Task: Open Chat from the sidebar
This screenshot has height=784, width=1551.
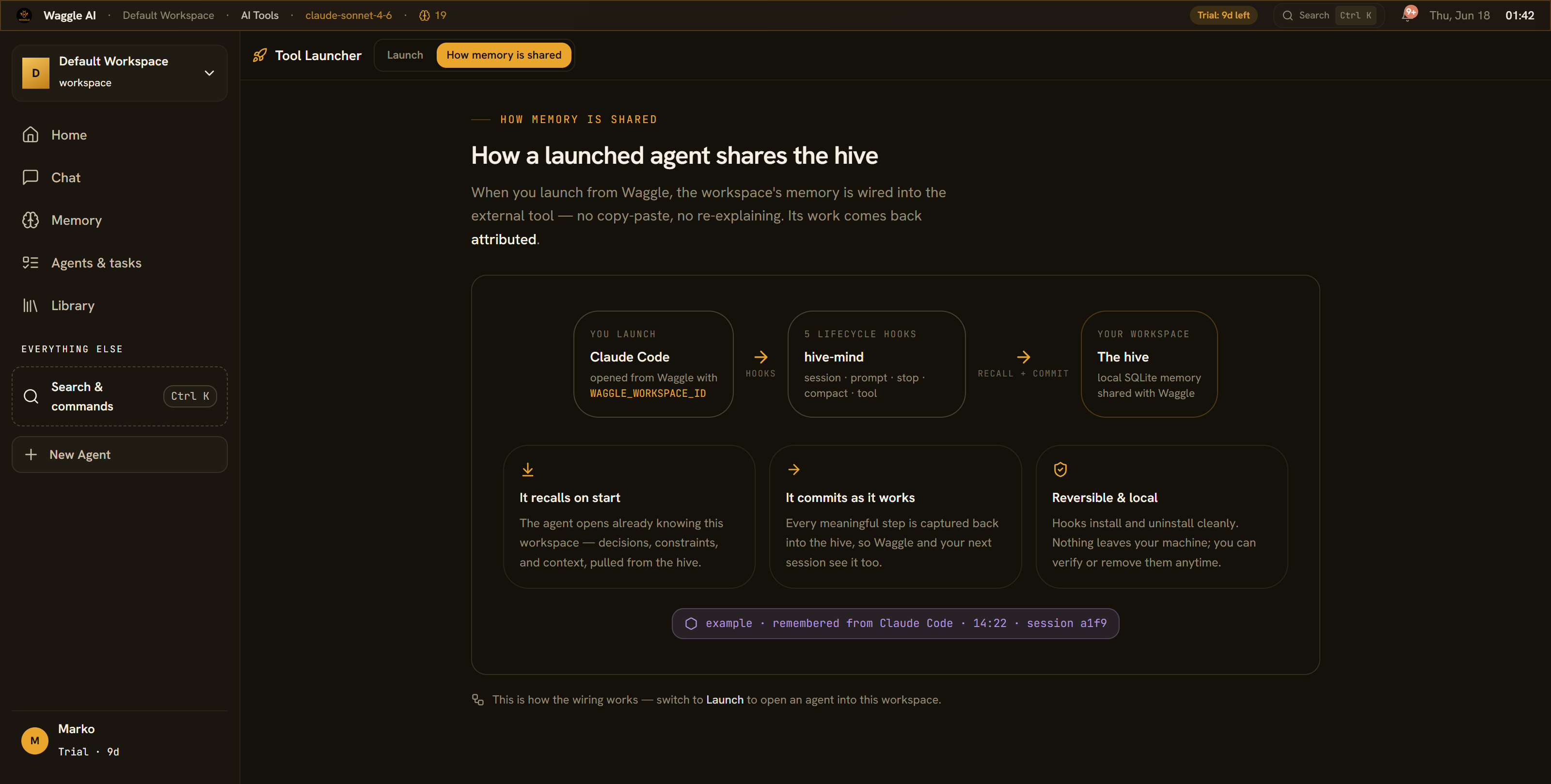Action: [x=119, y=178]
